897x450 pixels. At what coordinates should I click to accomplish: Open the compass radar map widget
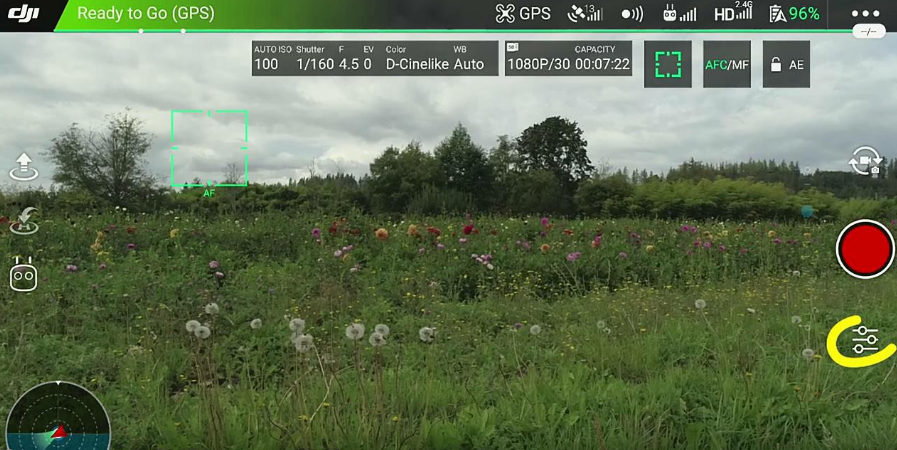58,416
